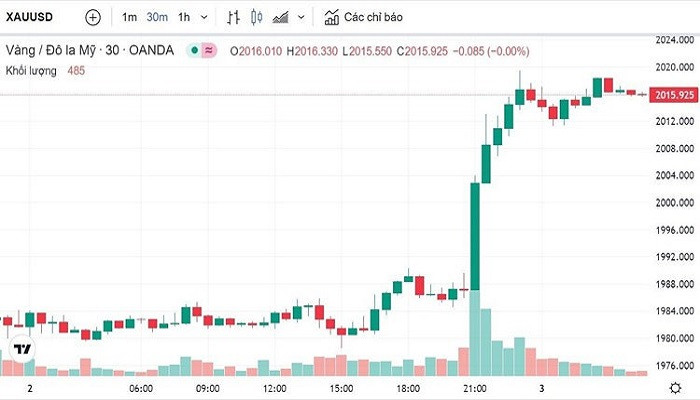
Task: Switch to the 1m interval
Action: tap(130, 18)
